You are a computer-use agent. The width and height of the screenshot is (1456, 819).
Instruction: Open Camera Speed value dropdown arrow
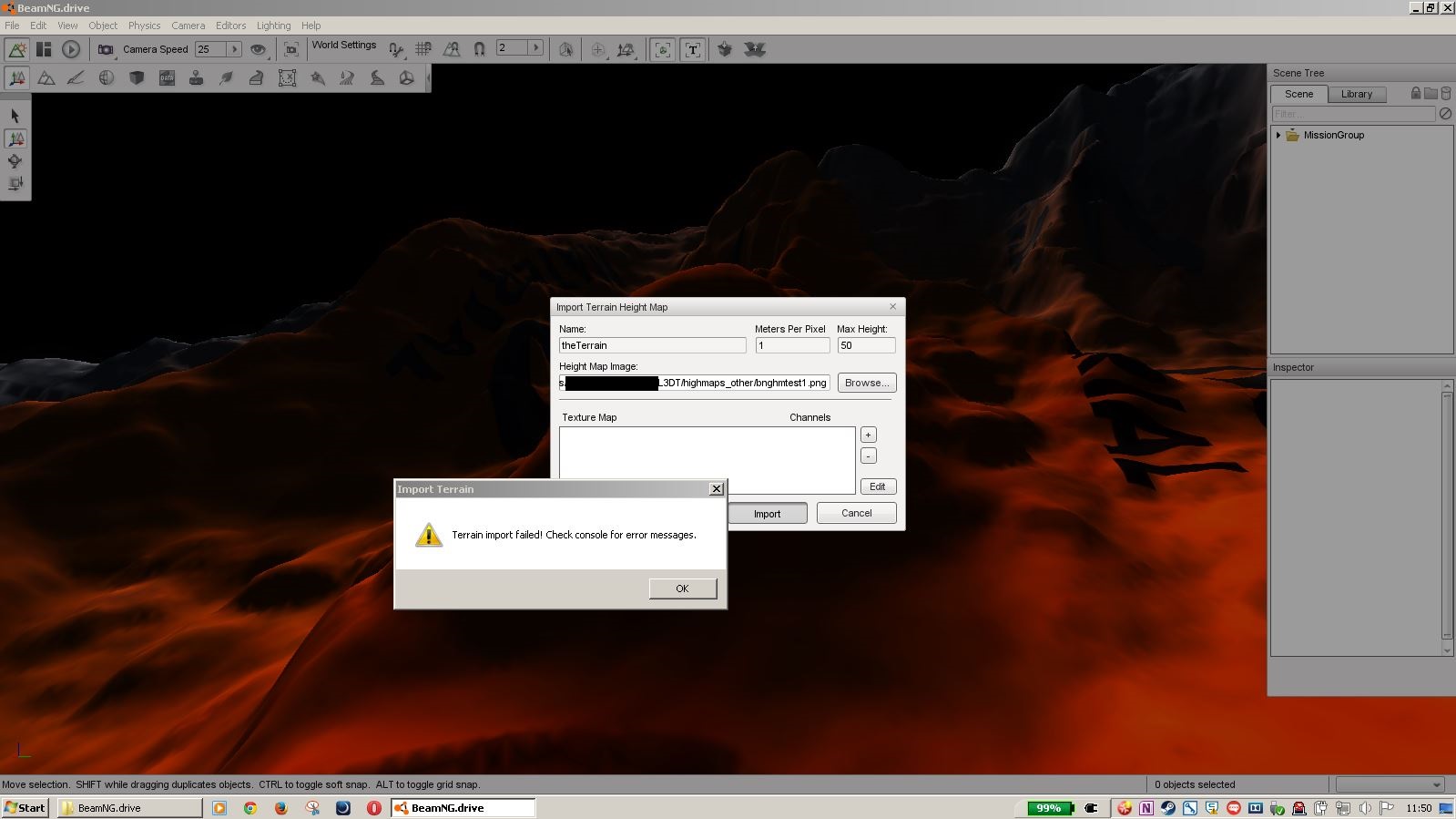click(x=234, y=49)
